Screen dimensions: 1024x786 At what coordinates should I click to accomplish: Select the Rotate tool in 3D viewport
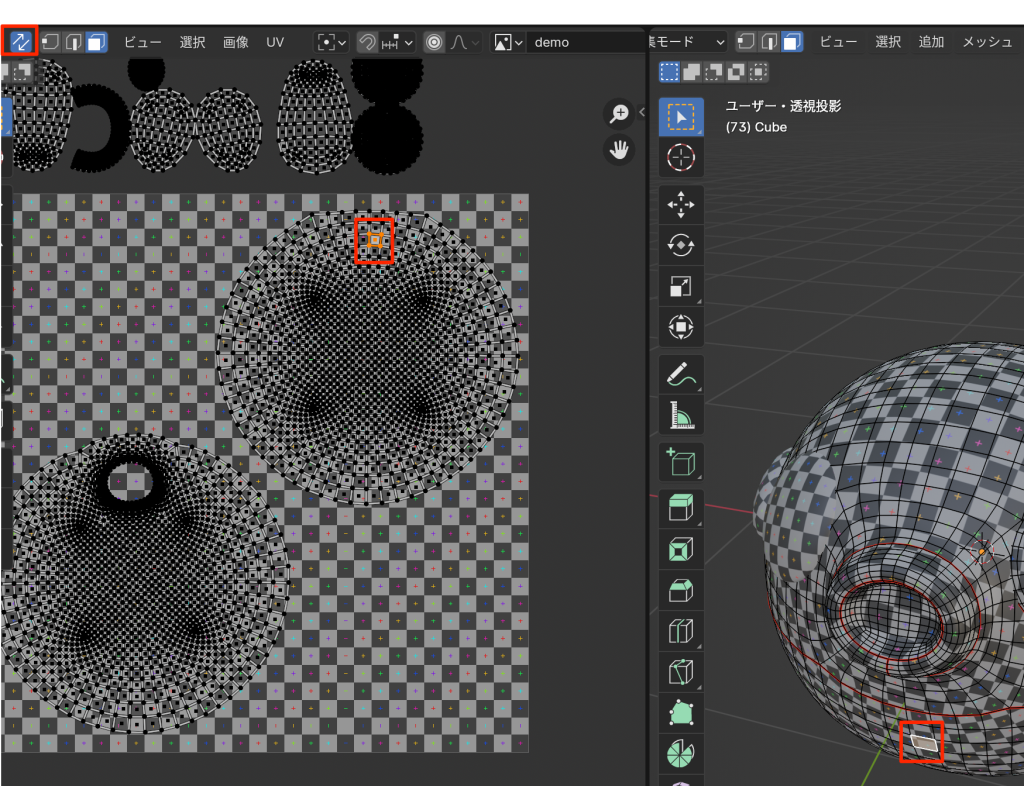click(681, 245)
